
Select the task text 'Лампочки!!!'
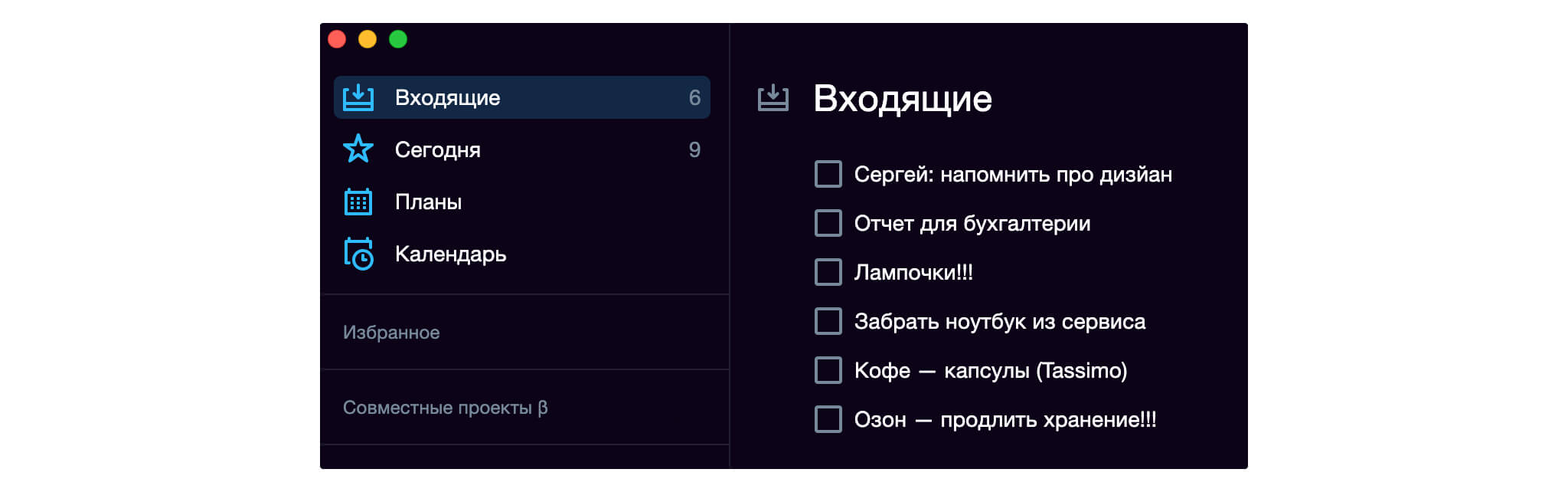[x=913, y=272]
